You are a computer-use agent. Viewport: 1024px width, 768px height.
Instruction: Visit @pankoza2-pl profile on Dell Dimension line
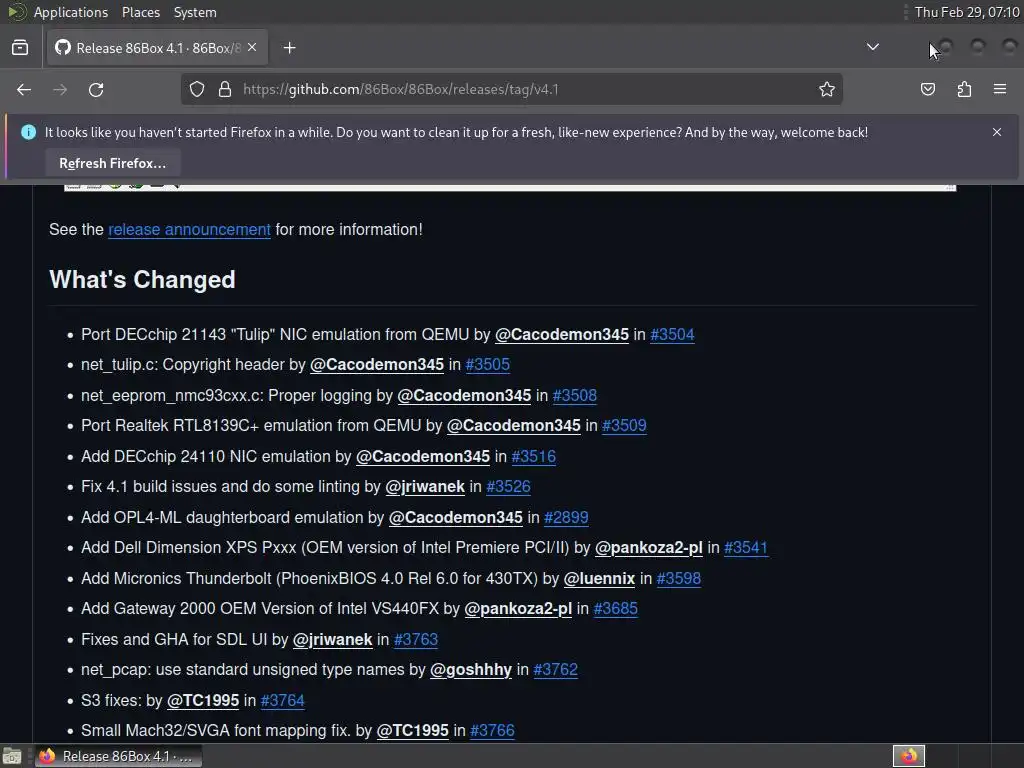coord(648,547)
